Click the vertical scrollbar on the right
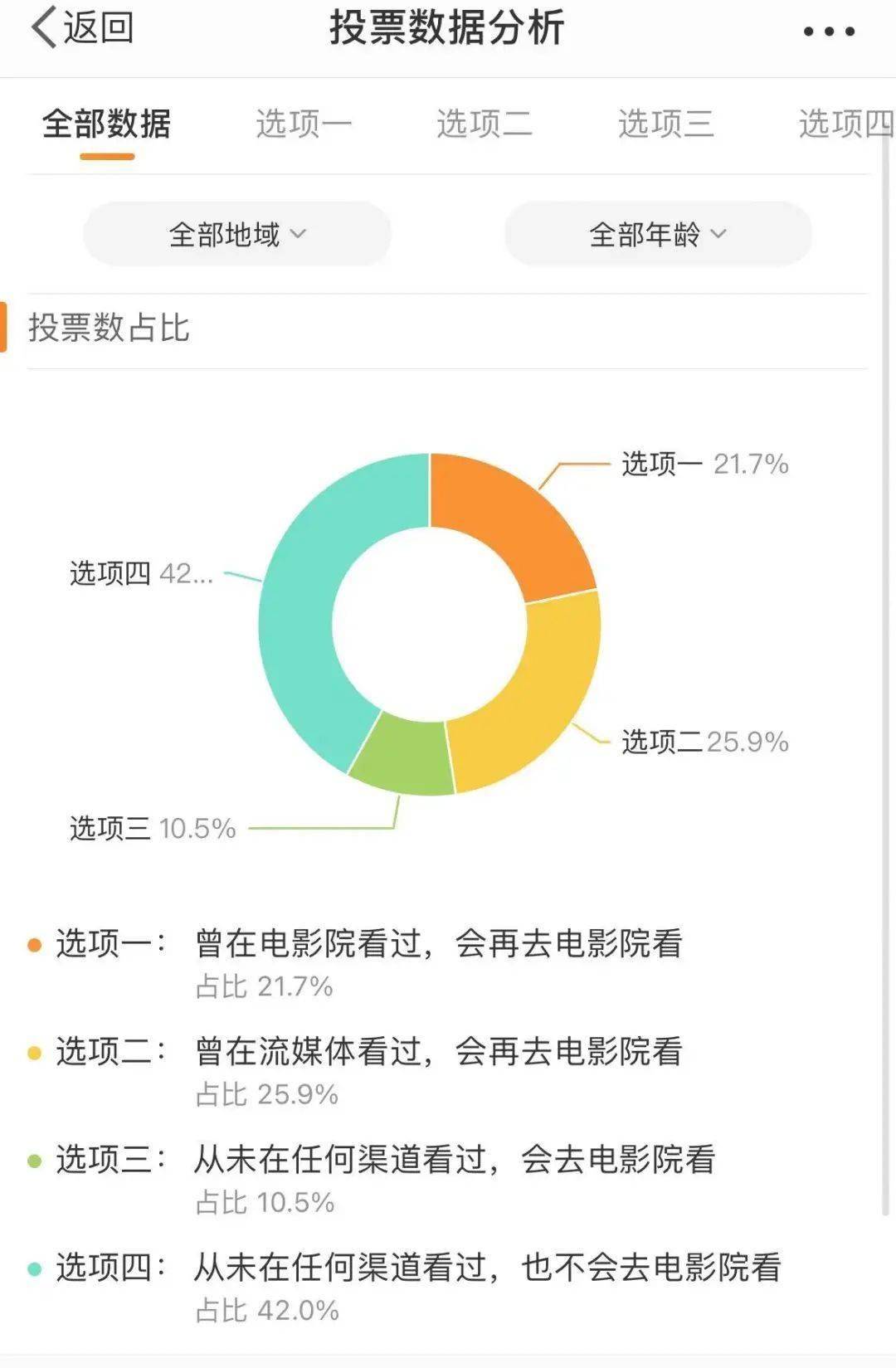 885,664
